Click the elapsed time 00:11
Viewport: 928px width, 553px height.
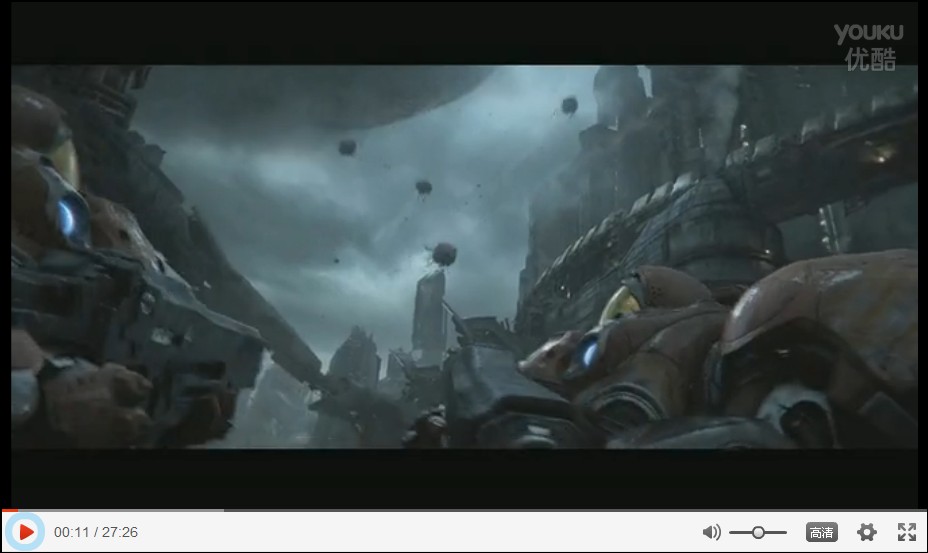(71, 532)
